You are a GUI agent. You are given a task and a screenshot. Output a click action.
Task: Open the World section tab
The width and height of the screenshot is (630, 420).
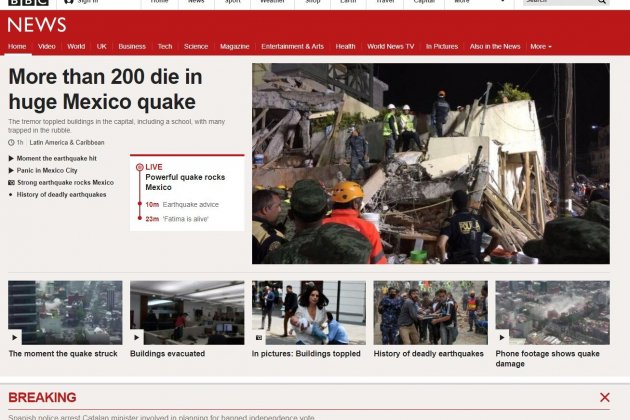point(76,47)
